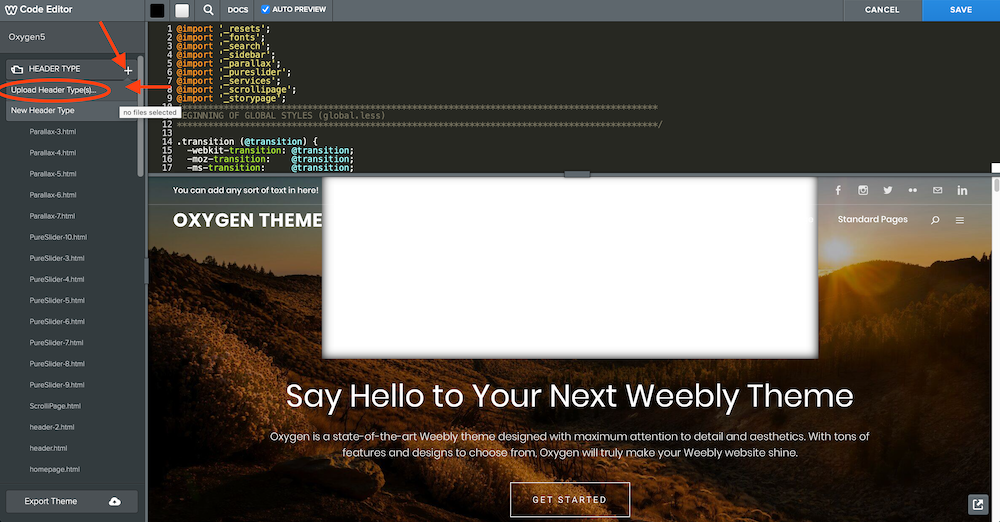Click the LinkedIn icon in preview header
This screenshot has height=522, width=1000.
coord(962,190)
